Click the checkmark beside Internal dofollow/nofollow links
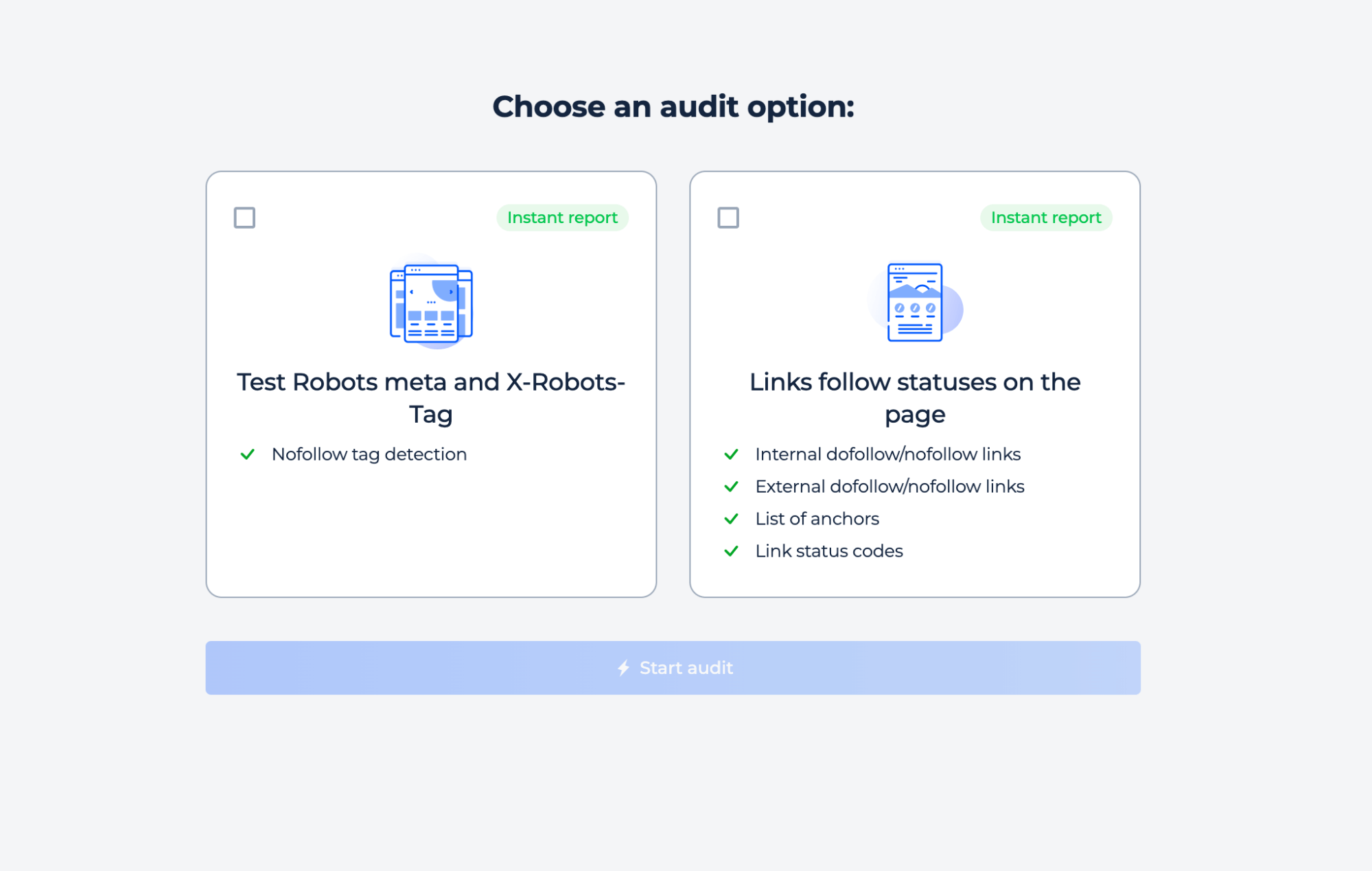 (732, 454)
